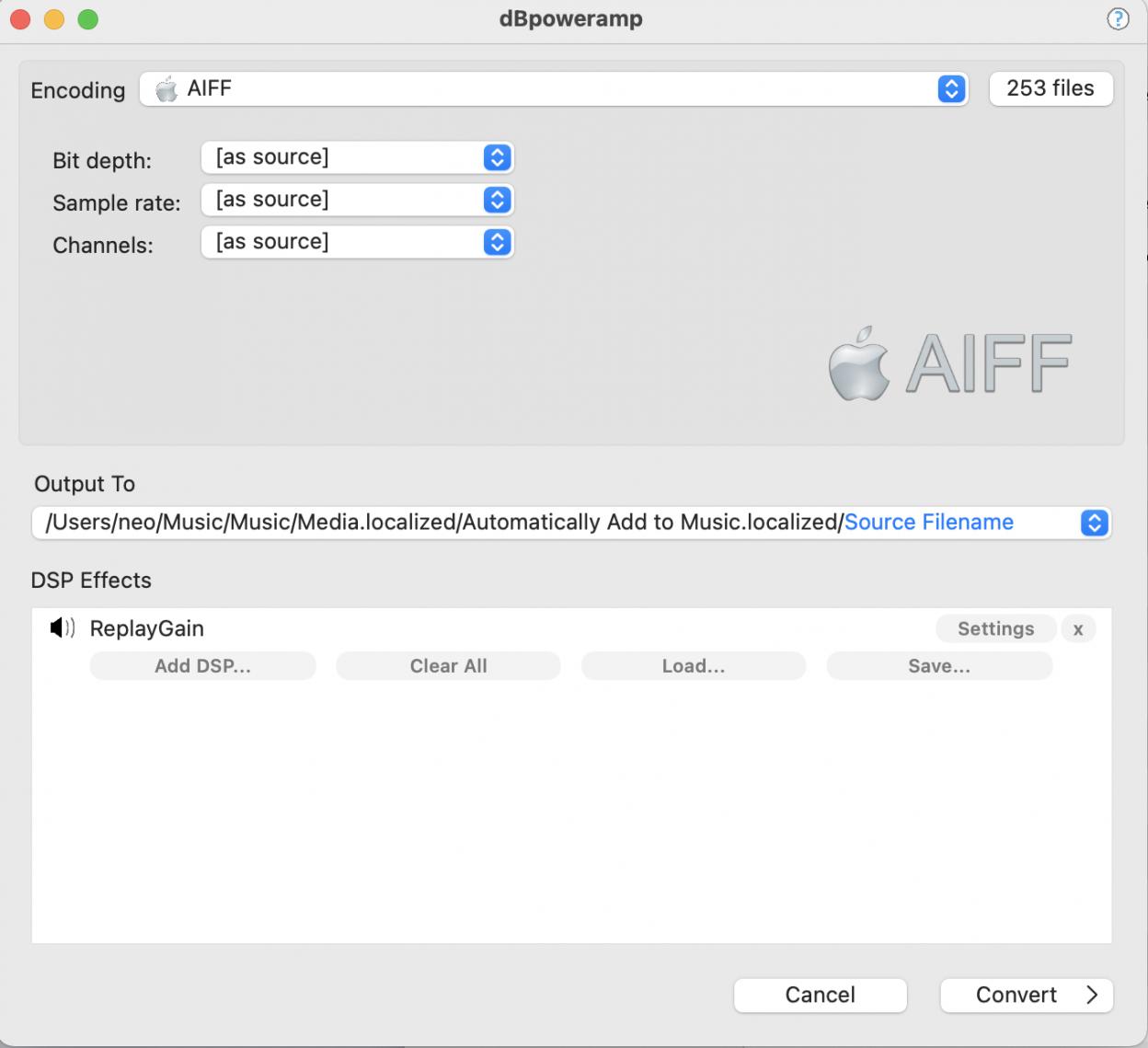Expand the Channels dropdown
This screenshot has width=1148, height=1048.
(497, 242)
